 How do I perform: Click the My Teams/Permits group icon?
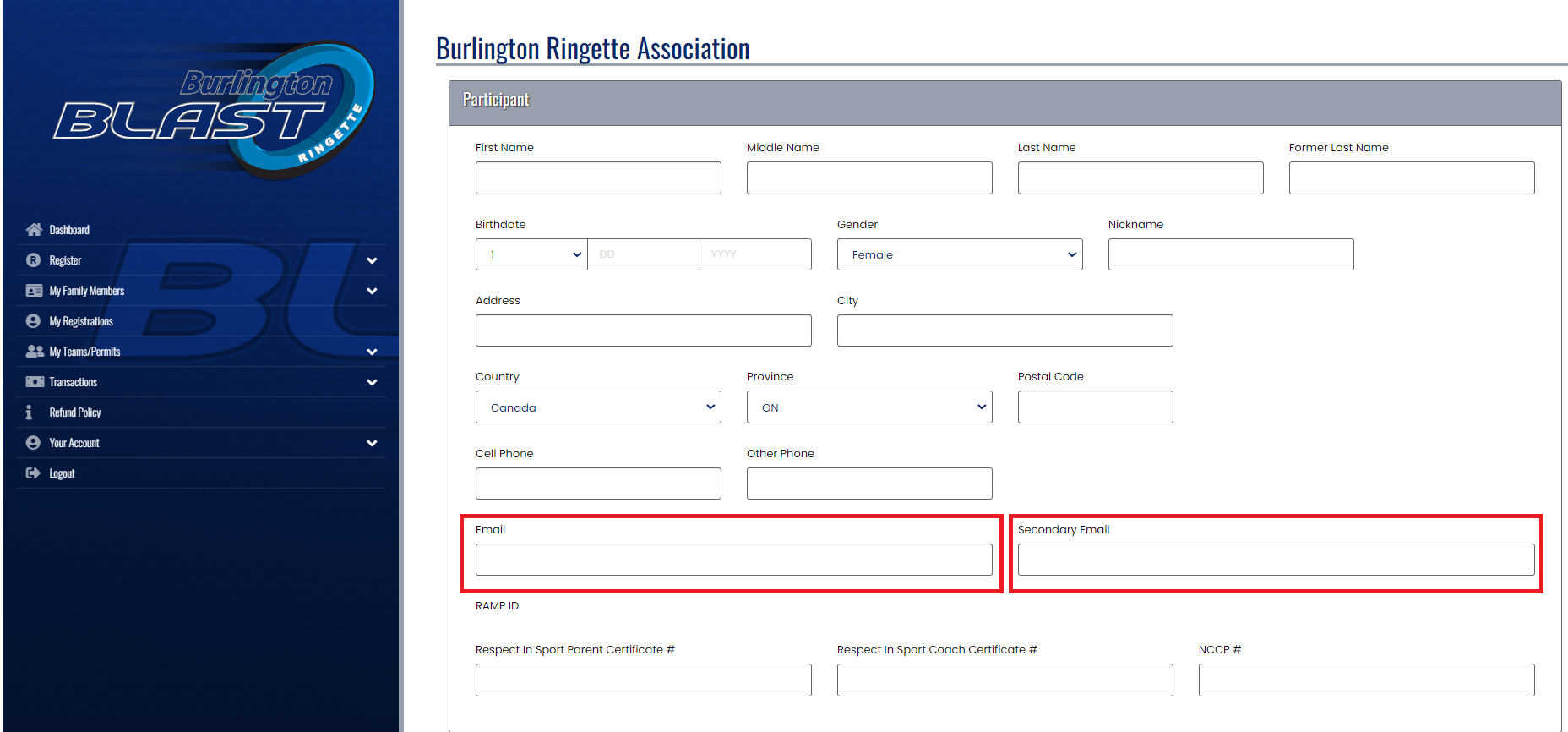click(x=35, y=352)
